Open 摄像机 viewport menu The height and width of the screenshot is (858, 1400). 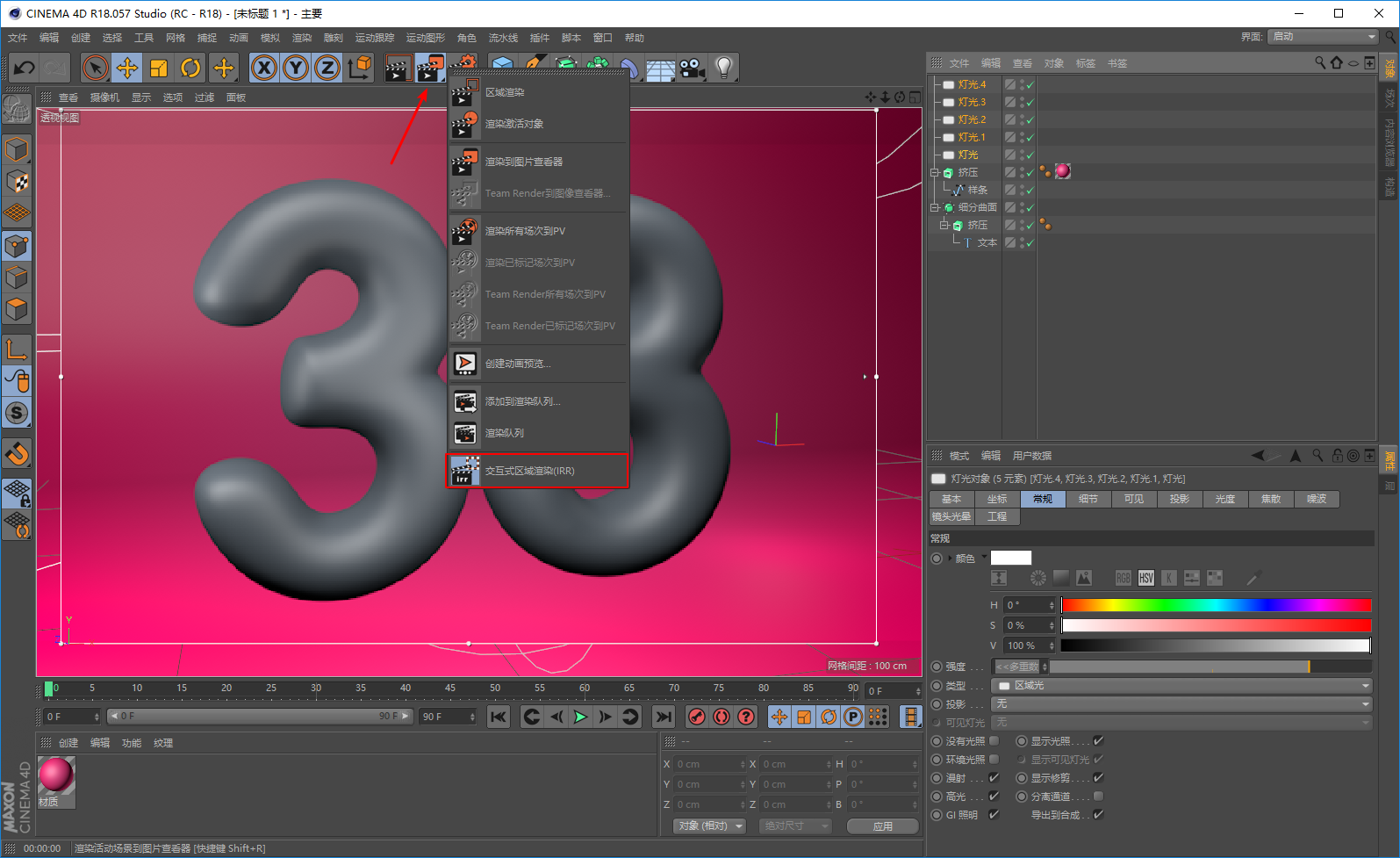(104, 97)
